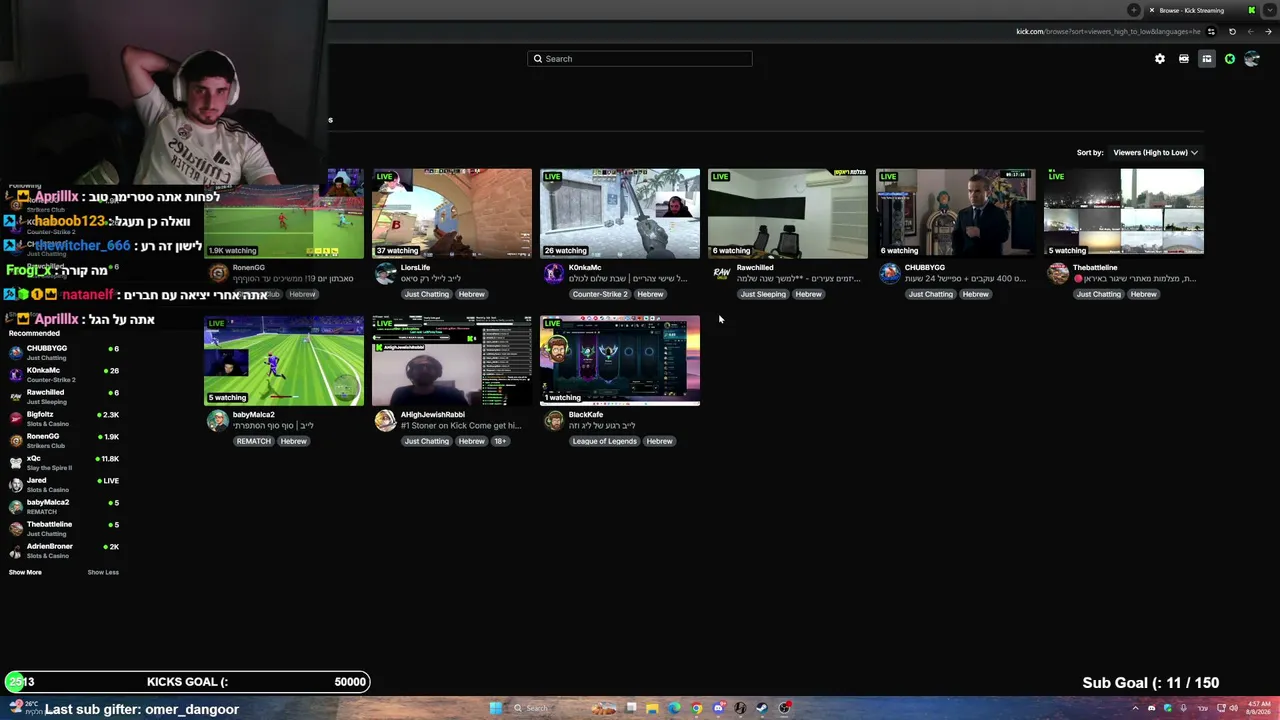Open Discord from the taskbar
The width and height of the screenshot is (1280, 720).
pyautogui.click(x=718, y=709)
